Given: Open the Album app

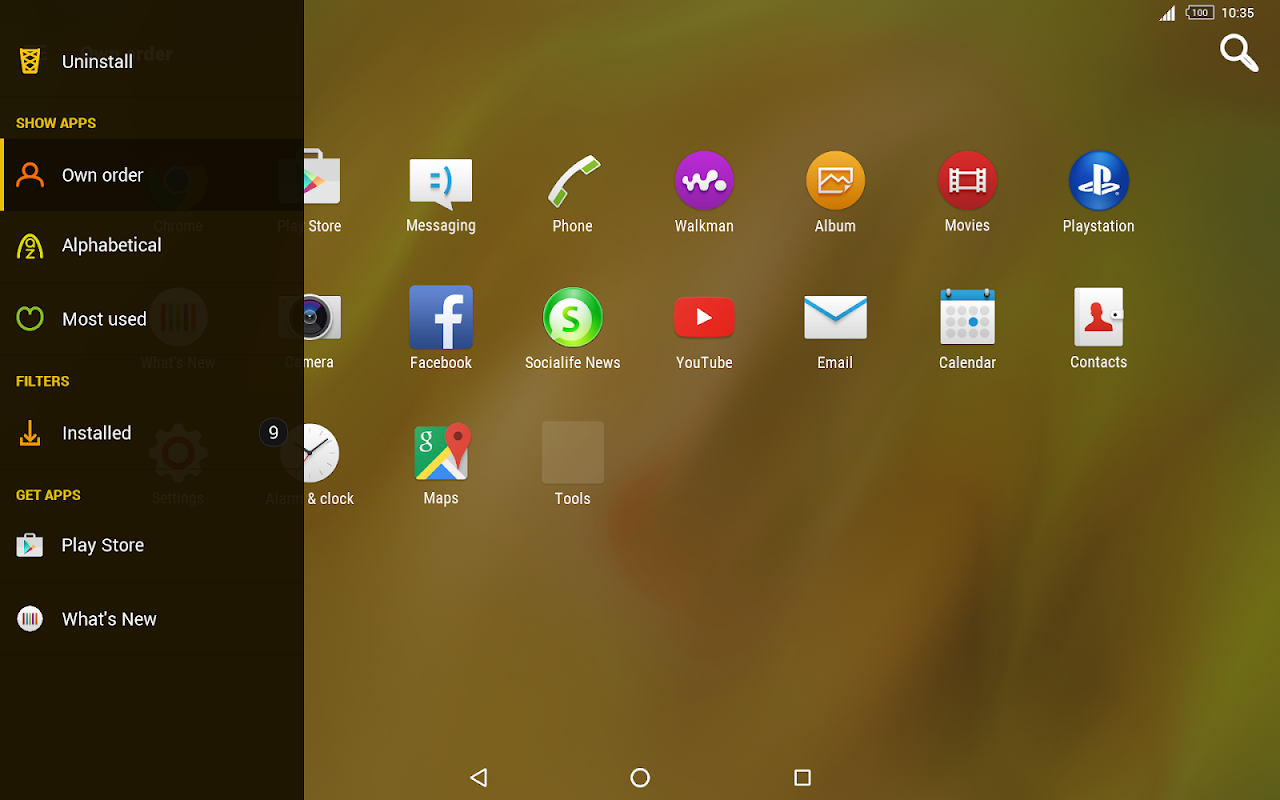Looking at the screenshot, I should (835, 194).
